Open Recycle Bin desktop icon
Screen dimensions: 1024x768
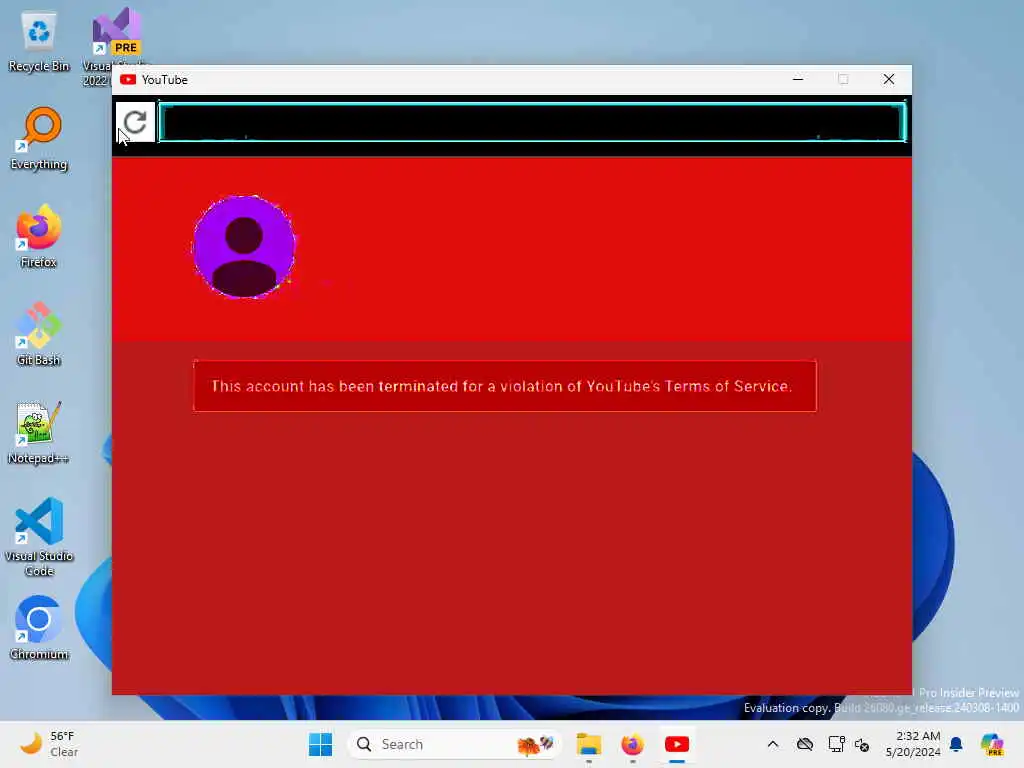coord(39,42)
